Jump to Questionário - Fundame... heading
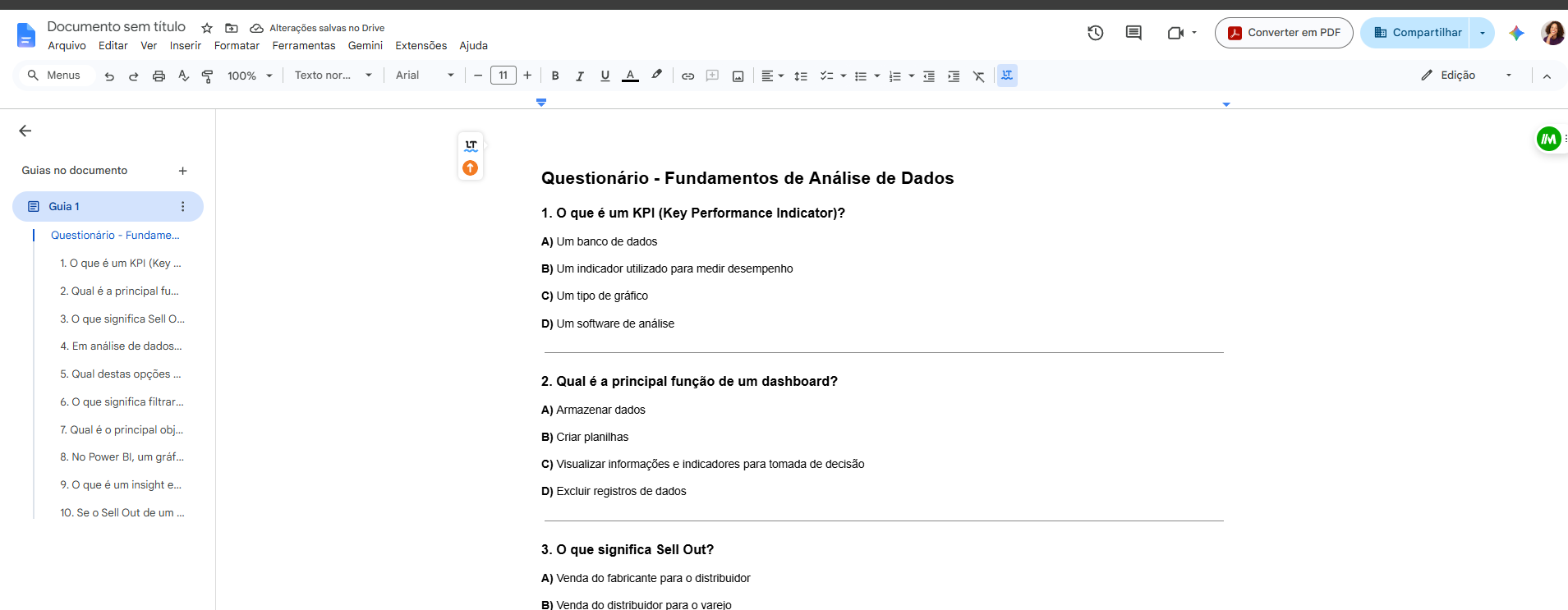1568x610 pixels. (115, 235)
